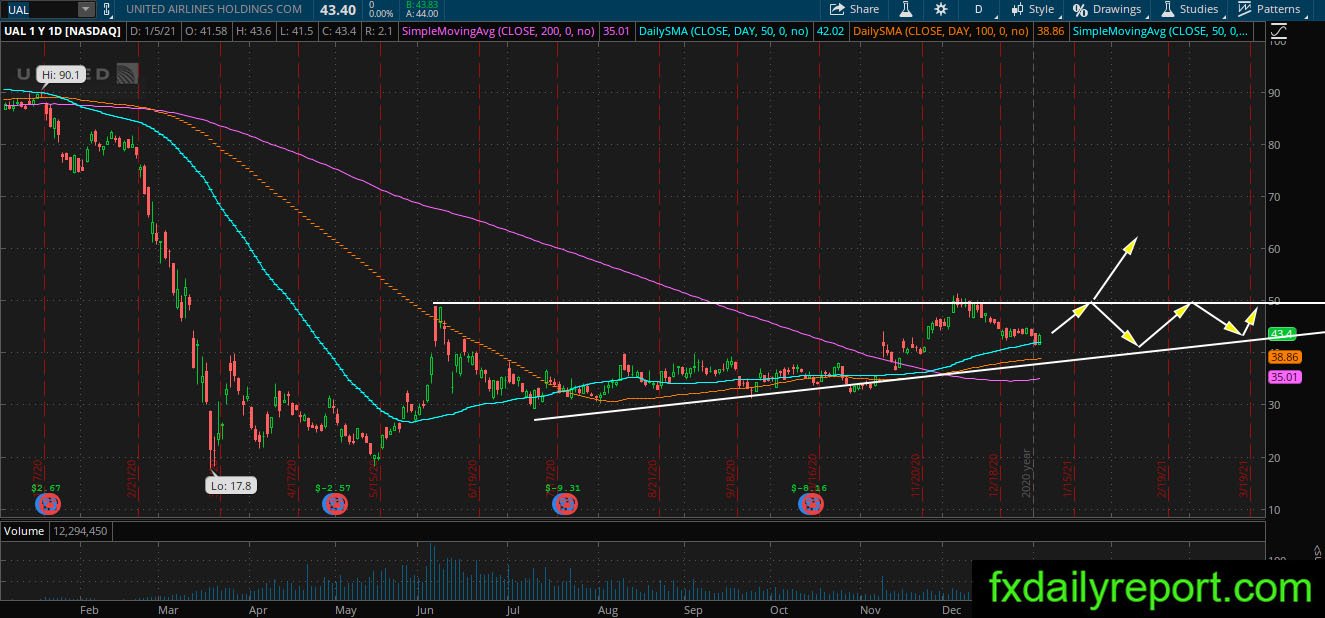1325x618 pixels.
Task: Click the $-0.16 earnings event icon
Action: tap(809, 506)
